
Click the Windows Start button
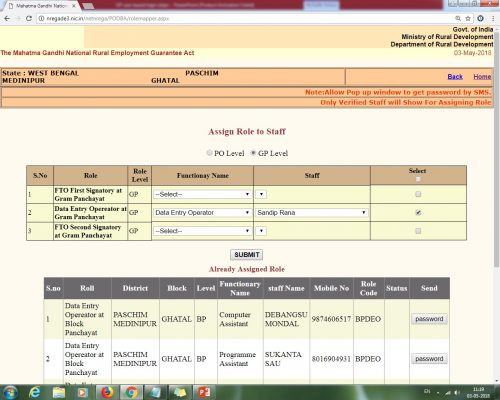click(x=10, y=392)
